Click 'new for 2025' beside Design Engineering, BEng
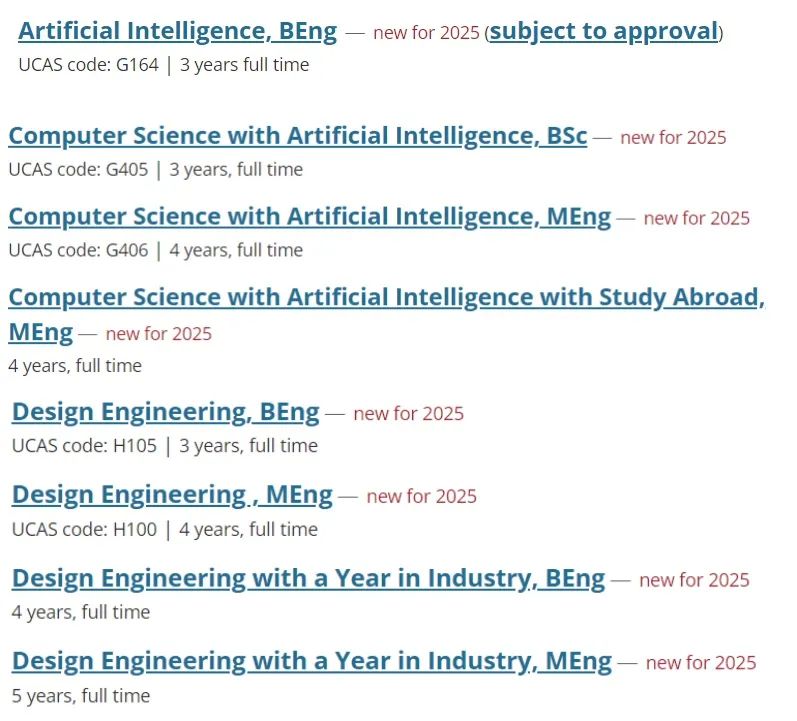This screenshot has height=721, width=797. click(409, 414)
